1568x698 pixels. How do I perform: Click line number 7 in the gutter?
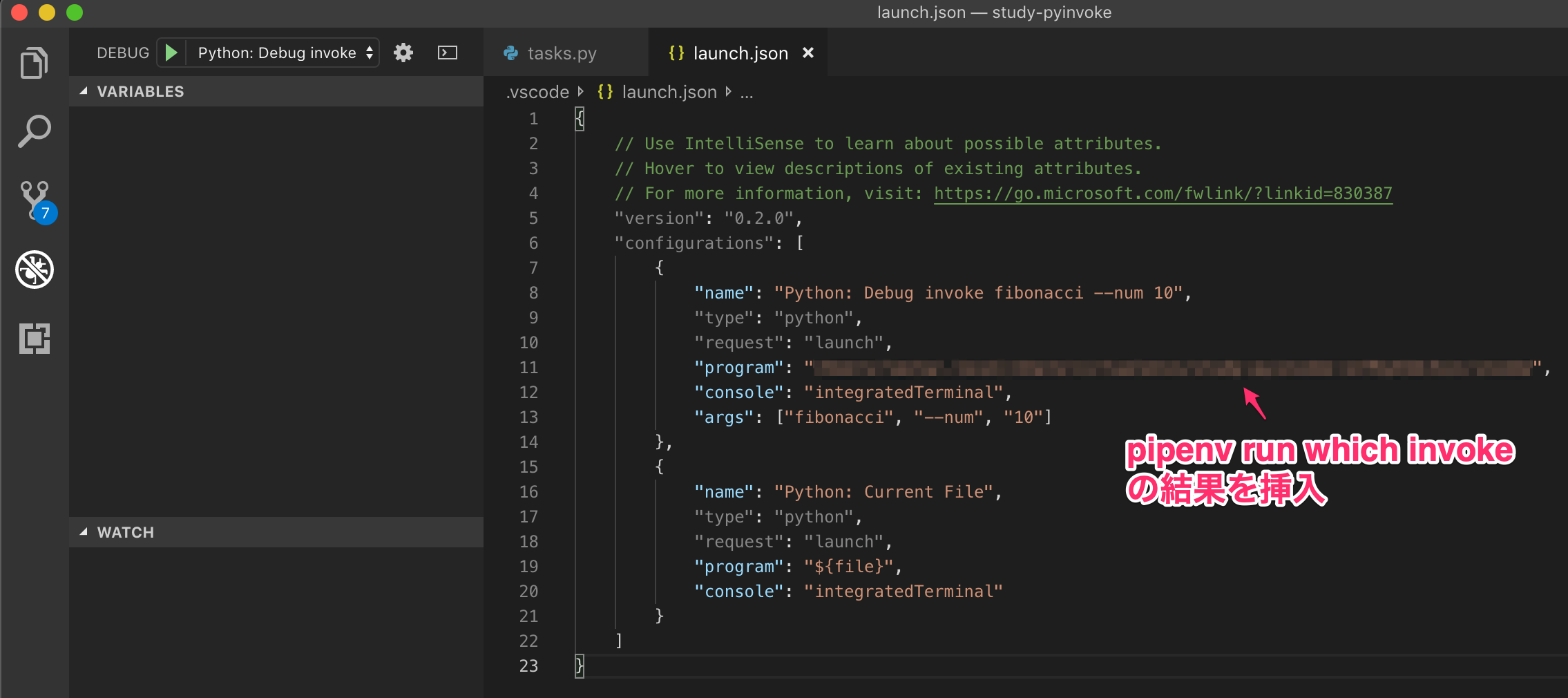click(533, 268)
